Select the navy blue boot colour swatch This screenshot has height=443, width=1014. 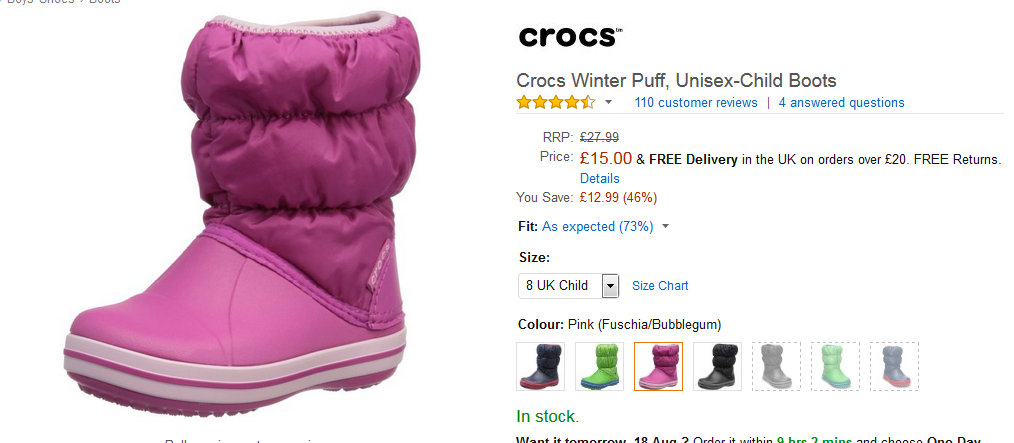pos(540,367)
